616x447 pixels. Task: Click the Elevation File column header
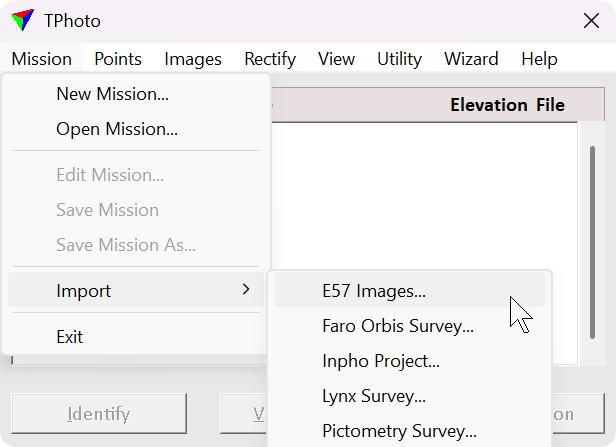tap(507, 105)
